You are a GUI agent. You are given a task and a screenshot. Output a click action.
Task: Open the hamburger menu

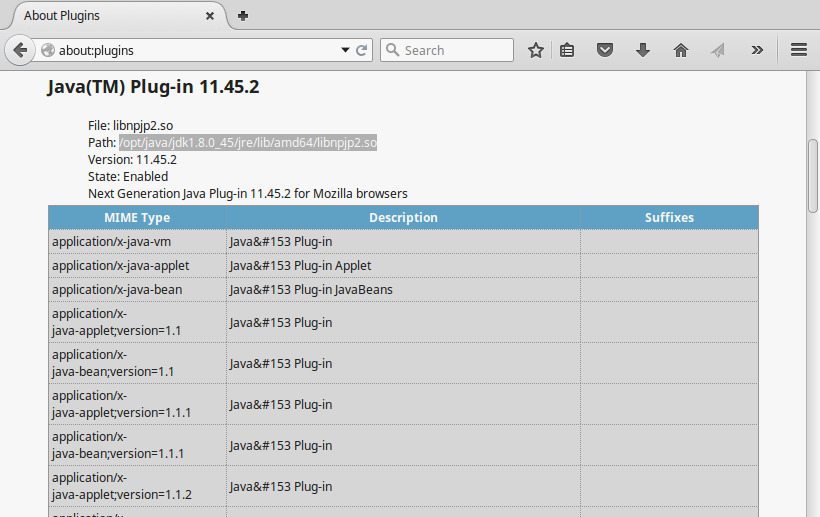pyautogui.click(x=799, y=50)
